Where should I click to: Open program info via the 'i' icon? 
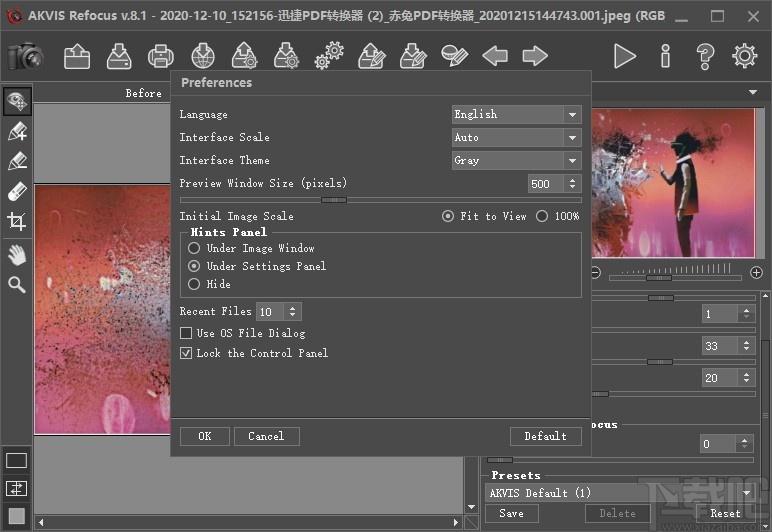(x=665, y=56)
